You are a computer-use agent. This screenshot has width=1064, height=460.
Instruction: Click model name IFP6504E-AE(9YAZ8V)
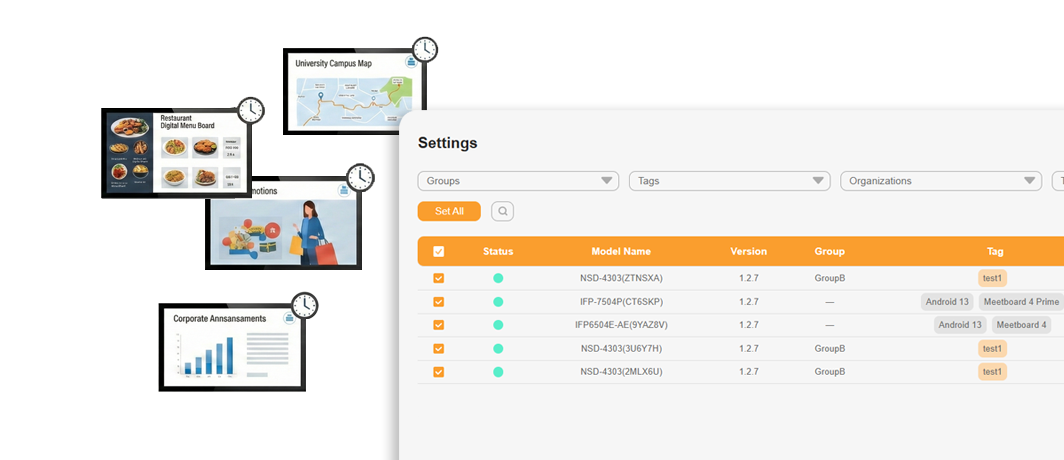(621, 325)
